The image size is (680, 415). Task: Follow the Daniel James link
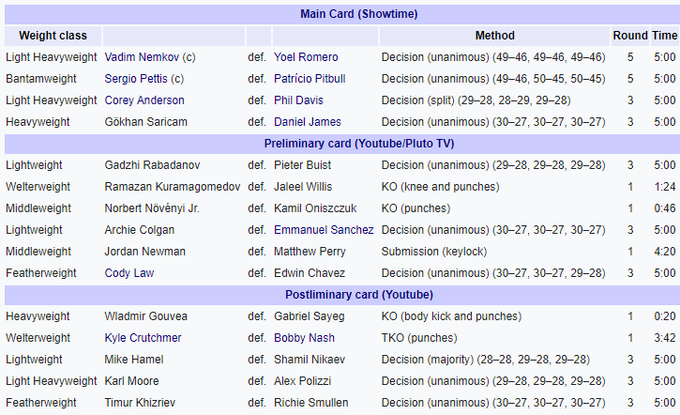[307, 122]
